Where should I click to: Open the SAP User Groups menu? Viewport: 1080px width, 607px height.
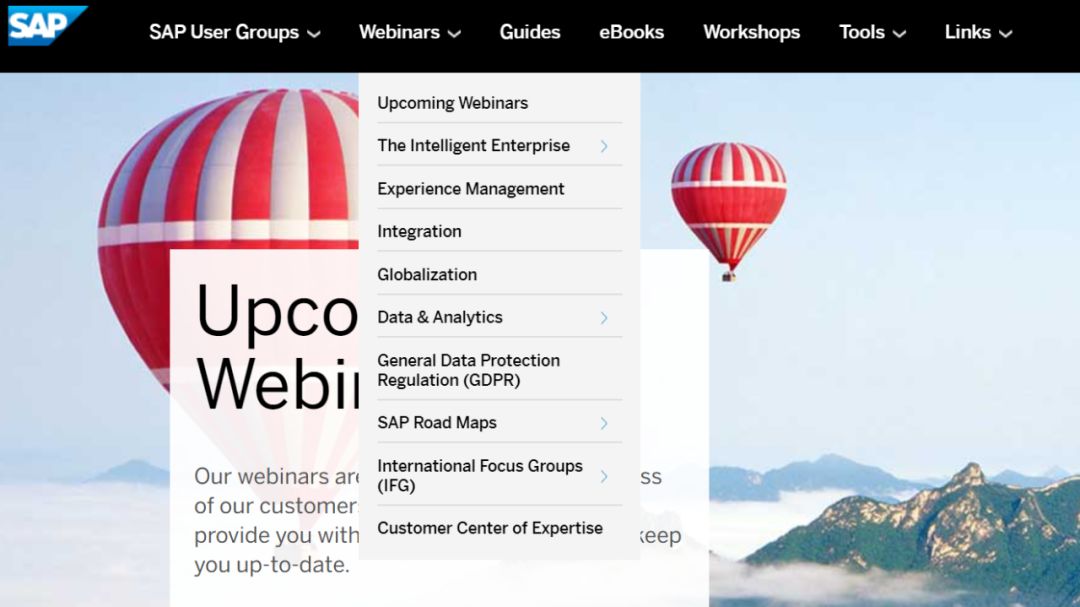point(235,32)
